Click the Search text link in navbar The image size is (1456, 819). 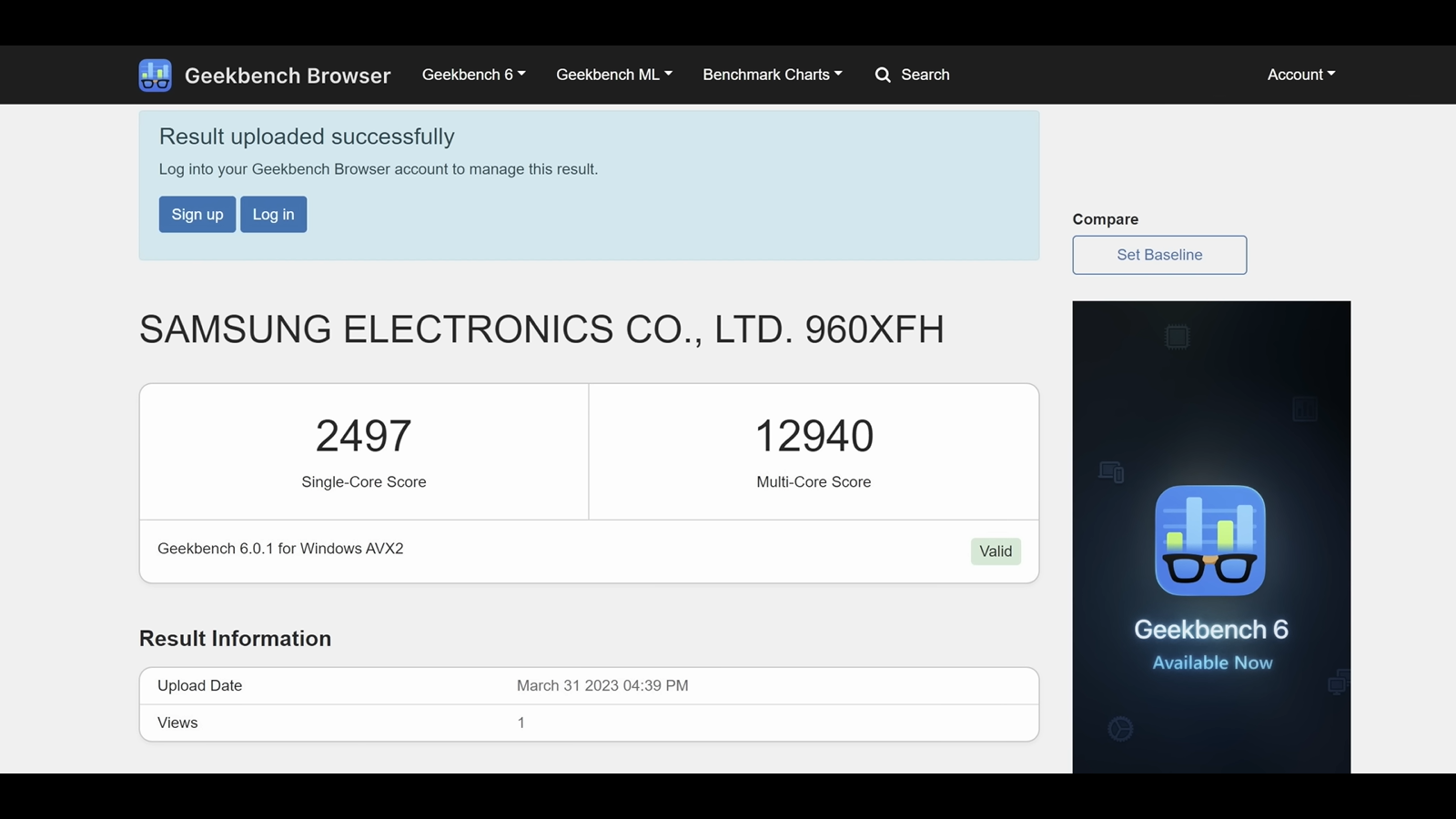[x=925, y=75]
